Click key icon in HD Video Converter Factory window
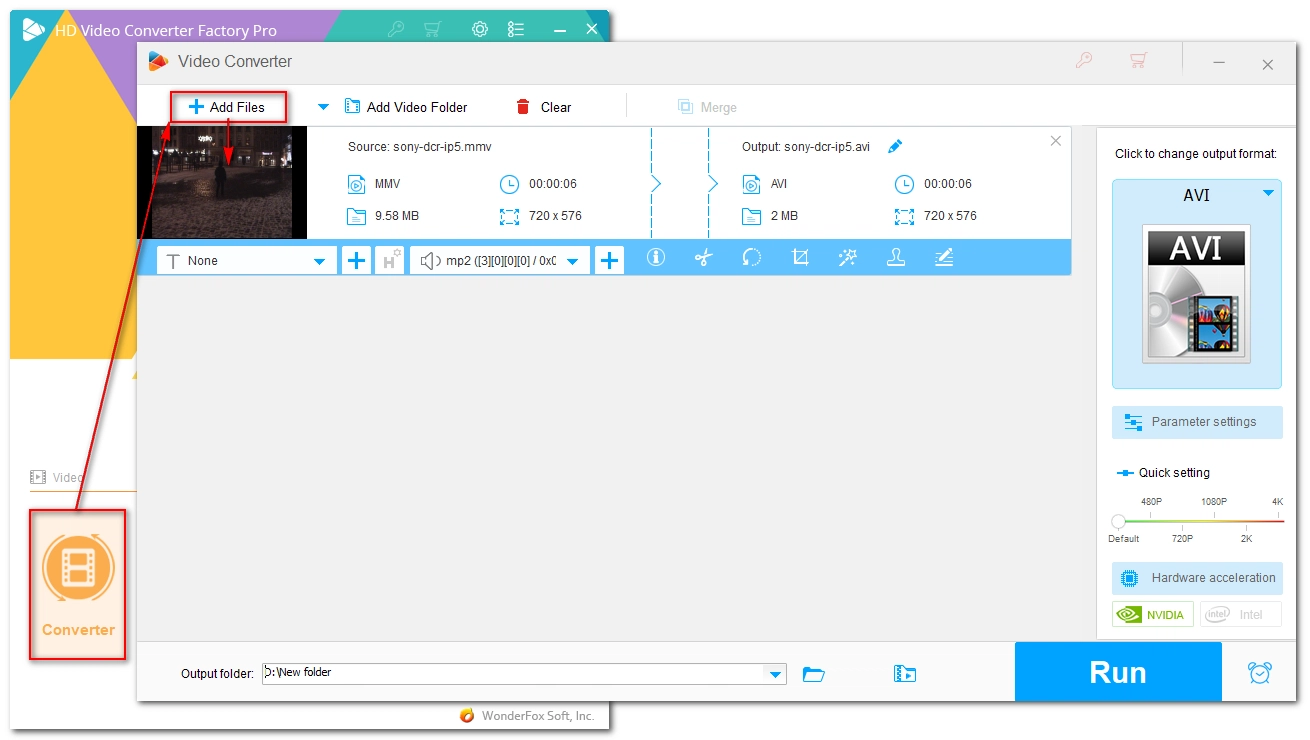Image resolution: width=1310 pixels, height=740 pixels. coord(396,29)
